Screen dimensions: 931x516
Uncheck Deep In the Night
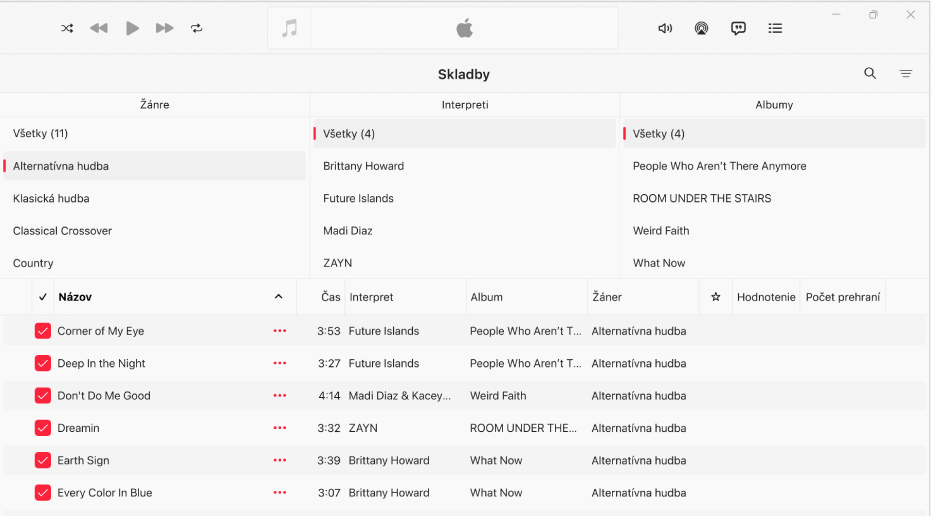tap(43, 363)
